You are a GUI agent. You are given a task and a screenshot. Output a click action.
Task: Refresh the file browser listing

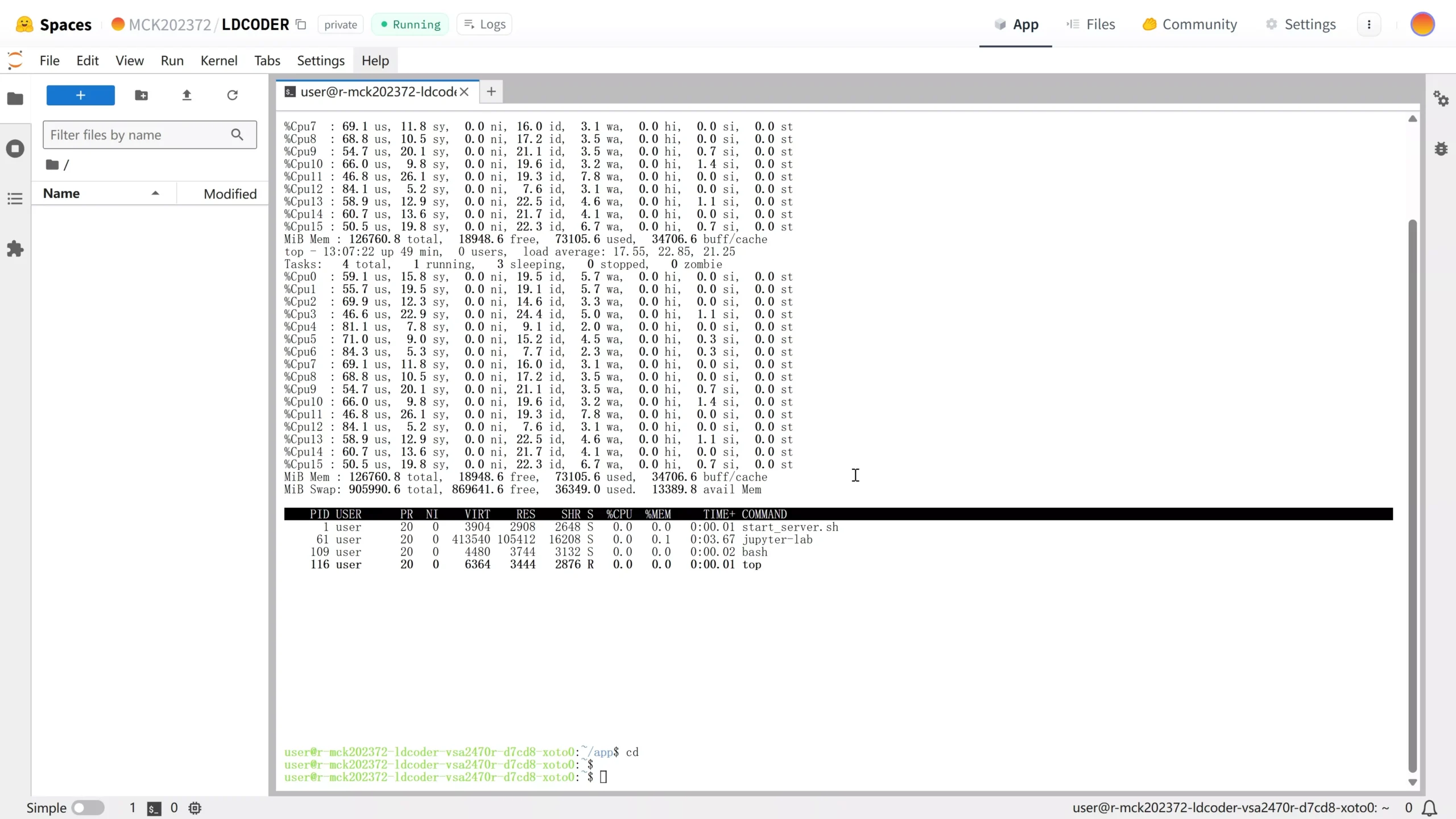tap(232, 95)
